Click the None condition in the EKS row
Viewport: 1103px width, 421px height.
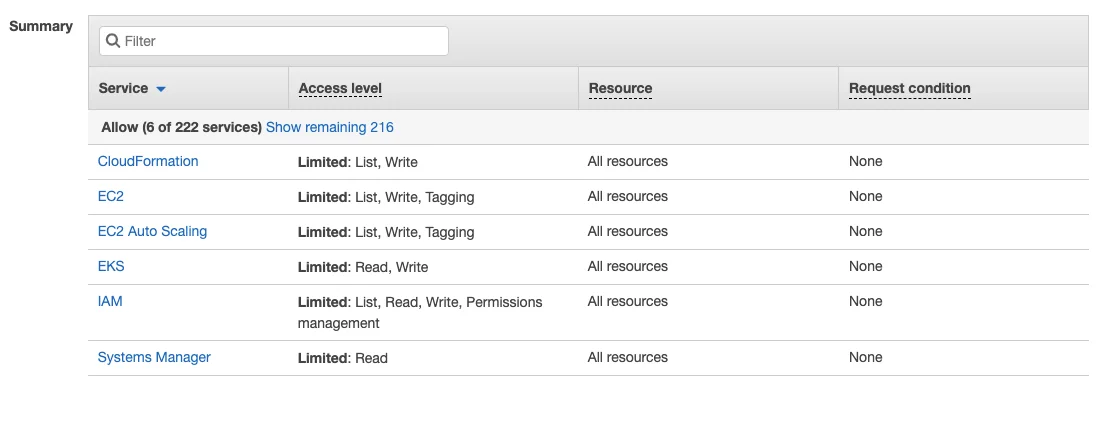click(x=865, y=266)
